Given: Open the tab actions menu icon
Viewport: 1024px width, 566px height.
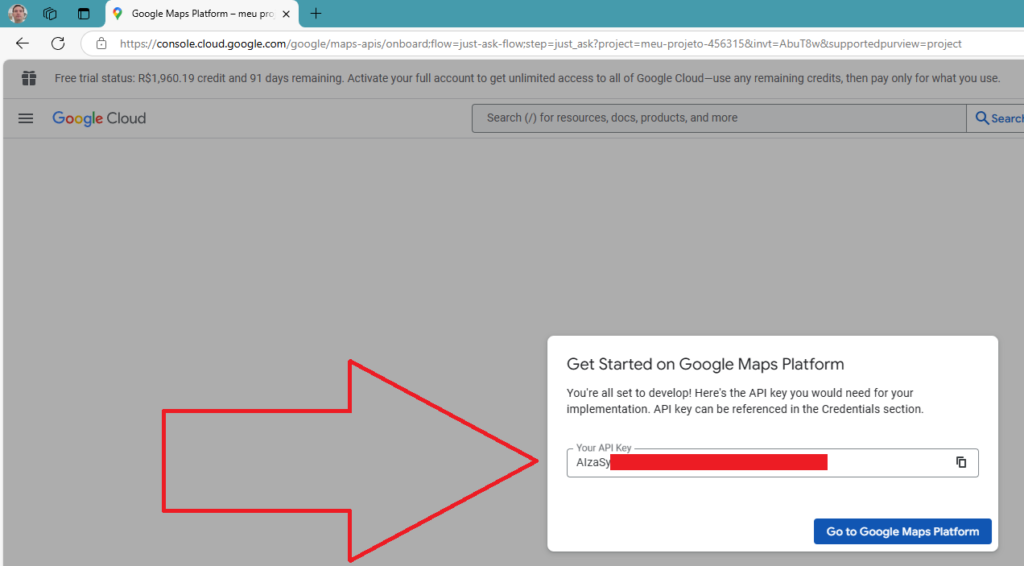Looking at the screenshot, I should coord(84,14).
